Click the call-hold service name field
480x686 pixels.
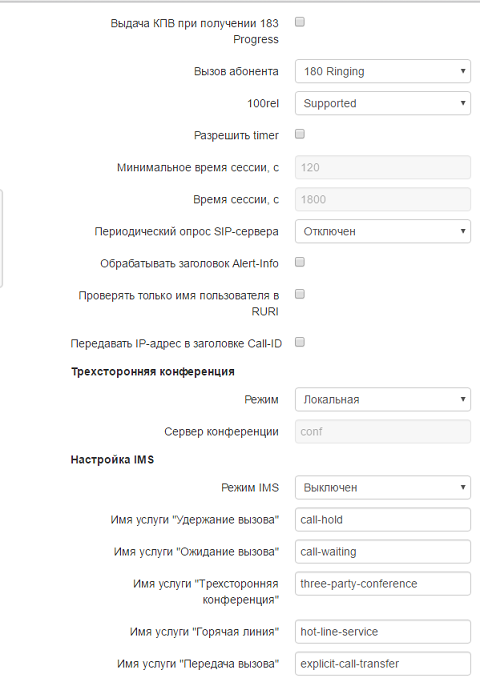[x=383, y=520]
